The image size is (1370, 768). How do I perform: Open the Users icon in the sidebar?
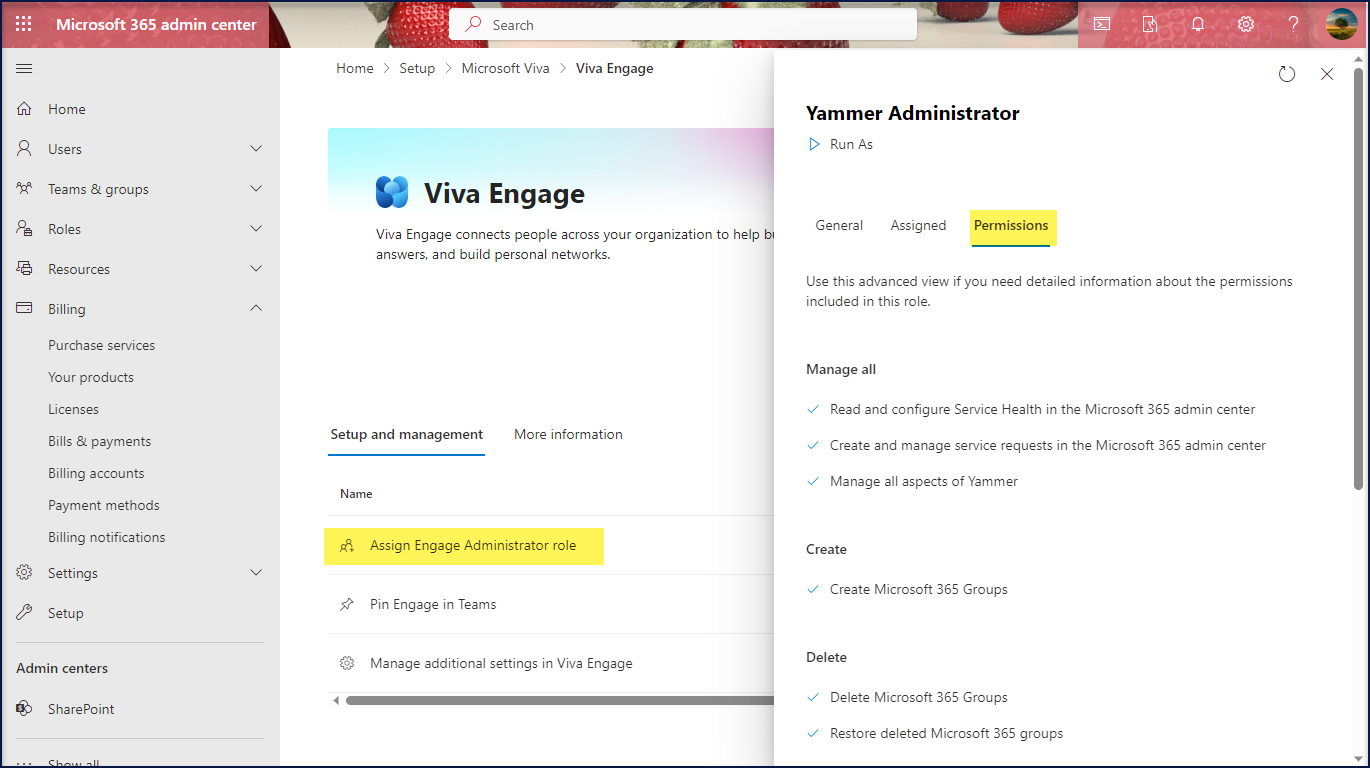point(23,148)
